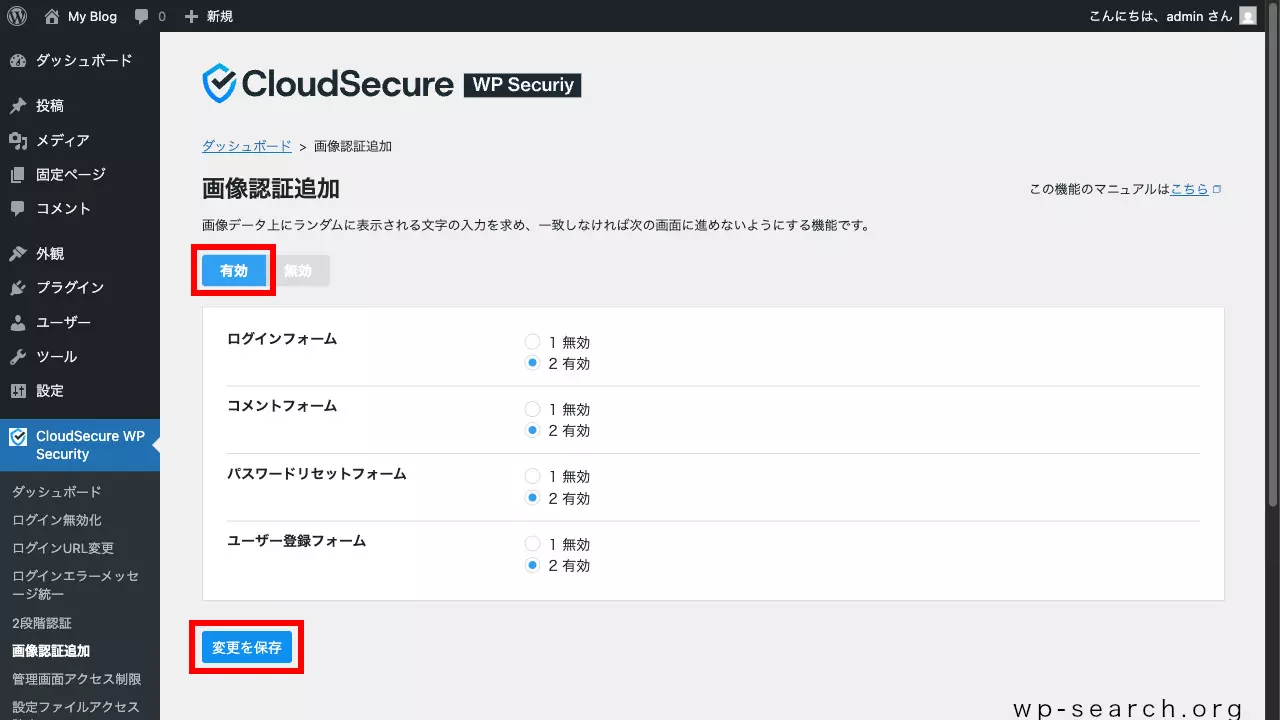Select 無効 for ユーザー登録フォーム
Viewport: 1280px width, 720px height.
click(x=532, y=544)
